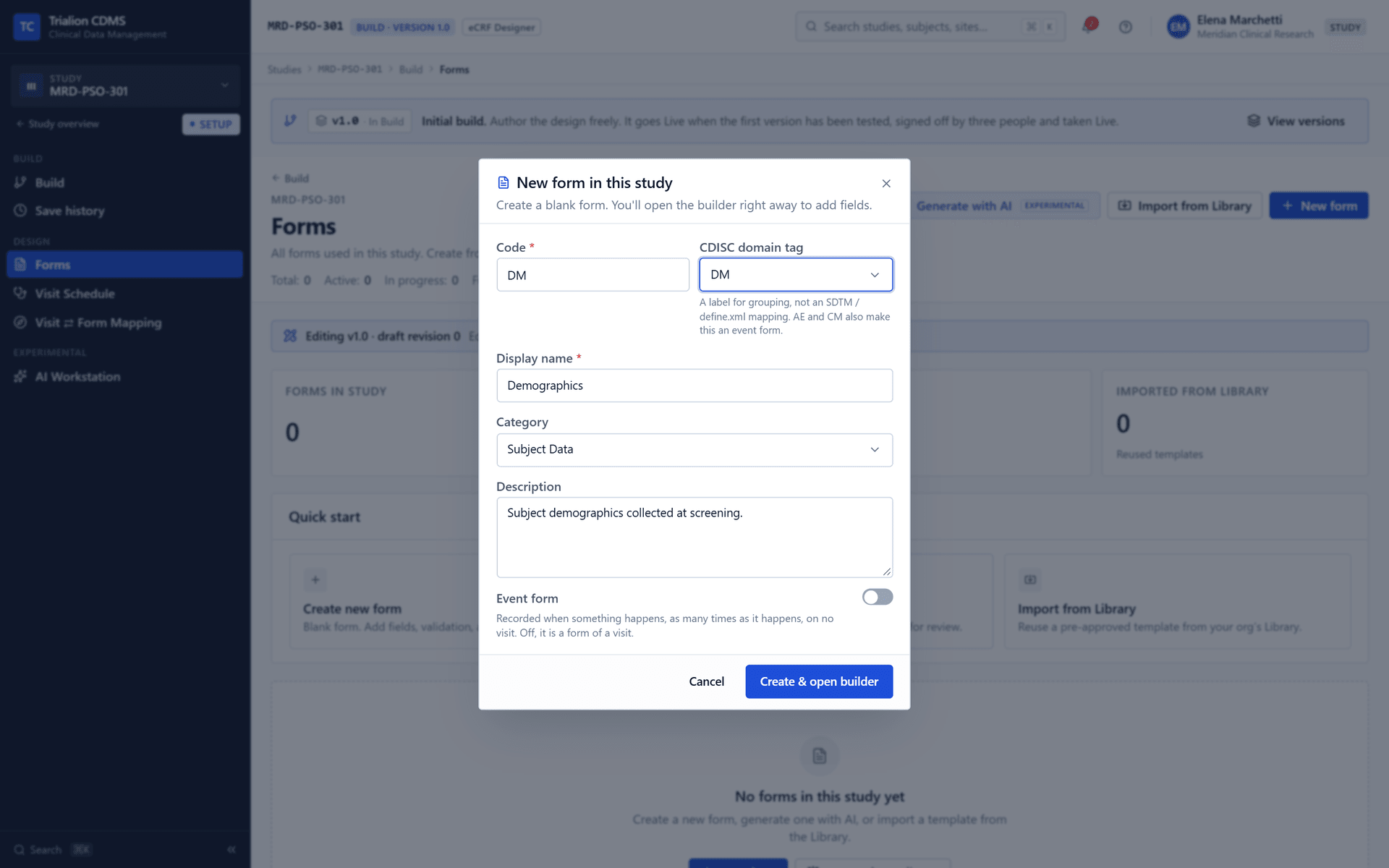Screen dimensions: 1389x868
Task: Click the Create new form quick start card
Action: point(383,601)
